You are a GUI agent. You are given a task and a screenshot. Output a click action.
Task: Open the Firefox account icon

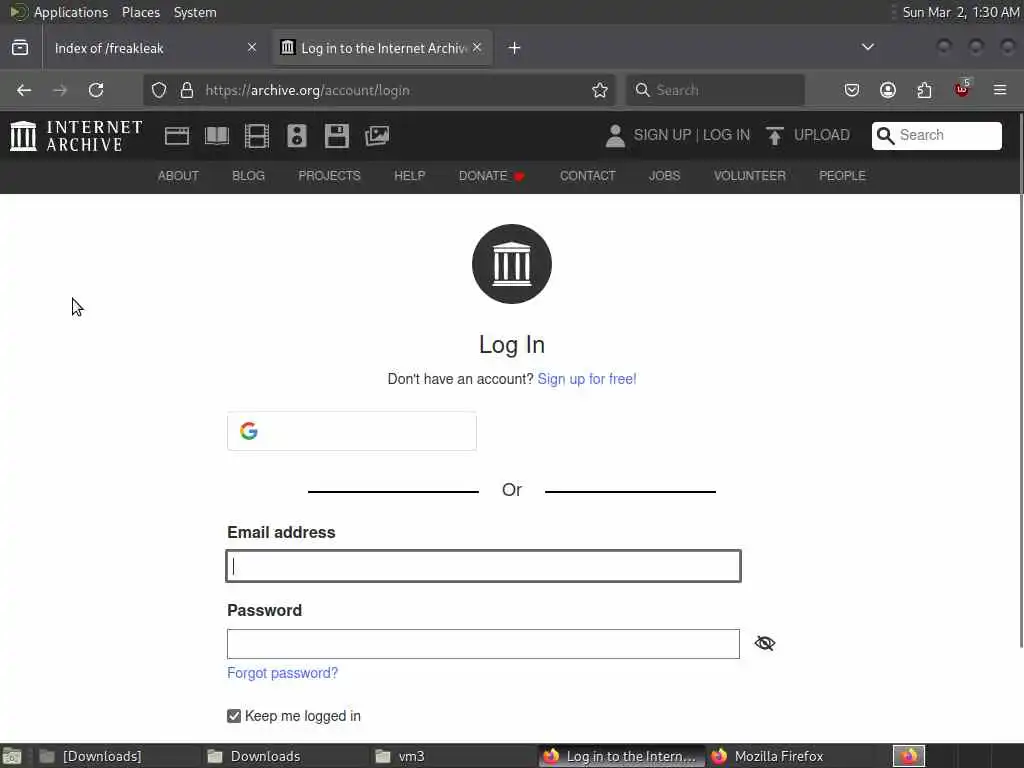point(888,90)
